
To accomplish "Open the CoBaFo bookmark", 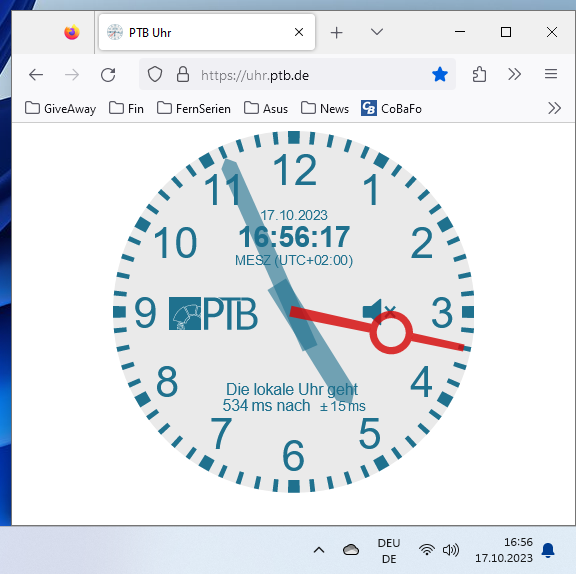I will coord(391,108).
